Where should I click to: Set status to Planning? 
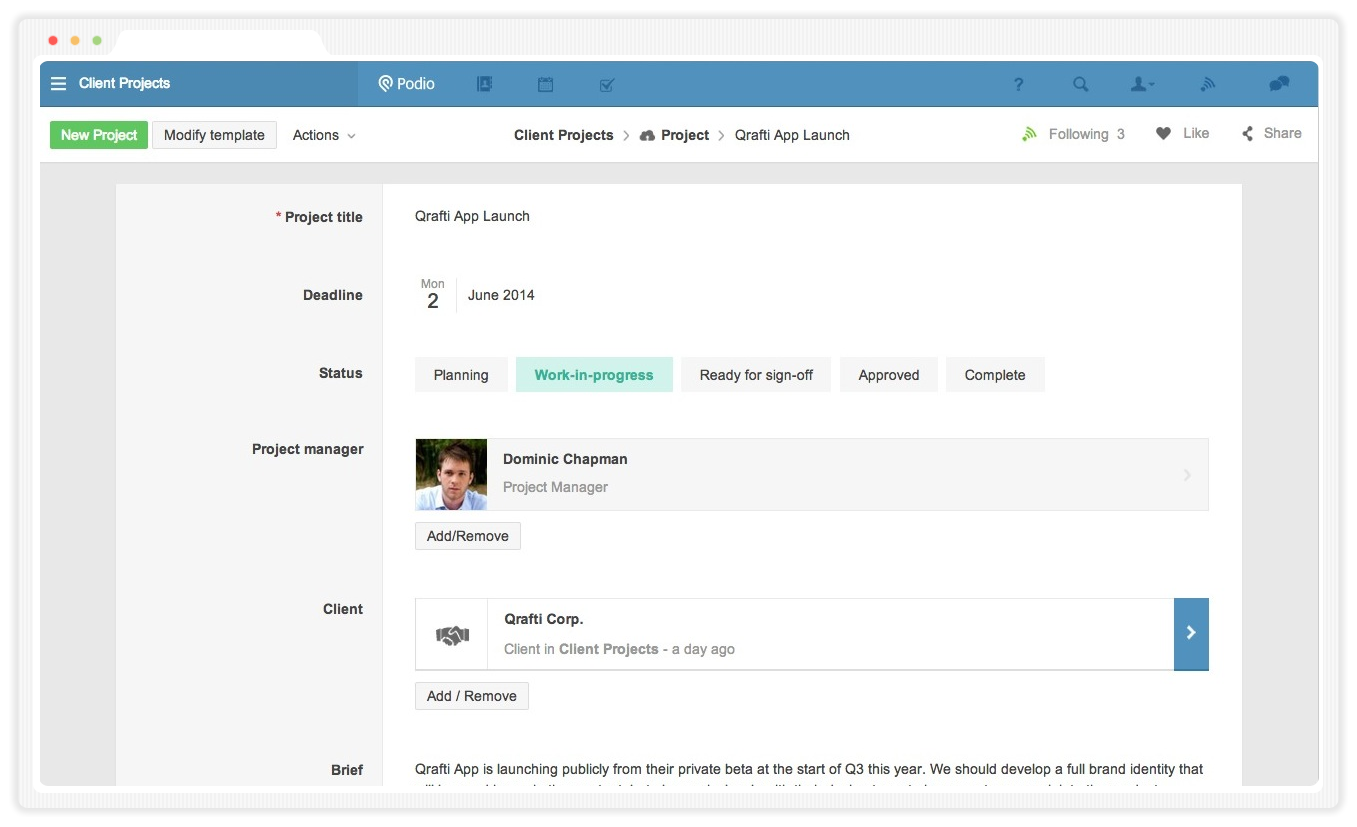click(x=461, y=375)
